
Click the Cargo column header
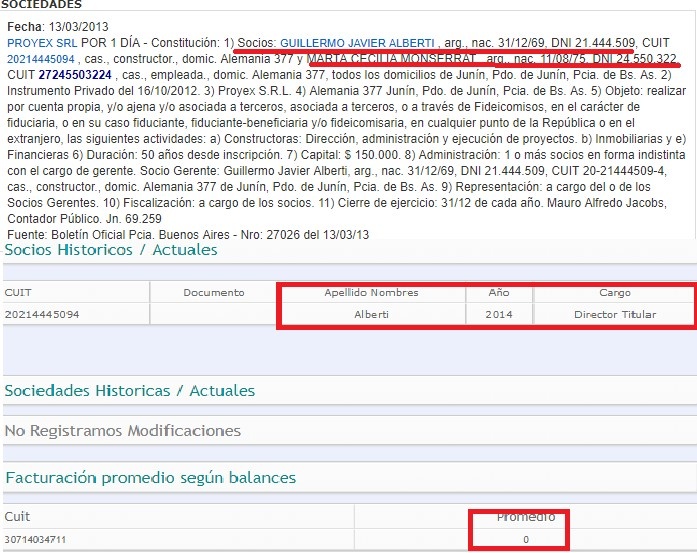[x=615, y=293]
